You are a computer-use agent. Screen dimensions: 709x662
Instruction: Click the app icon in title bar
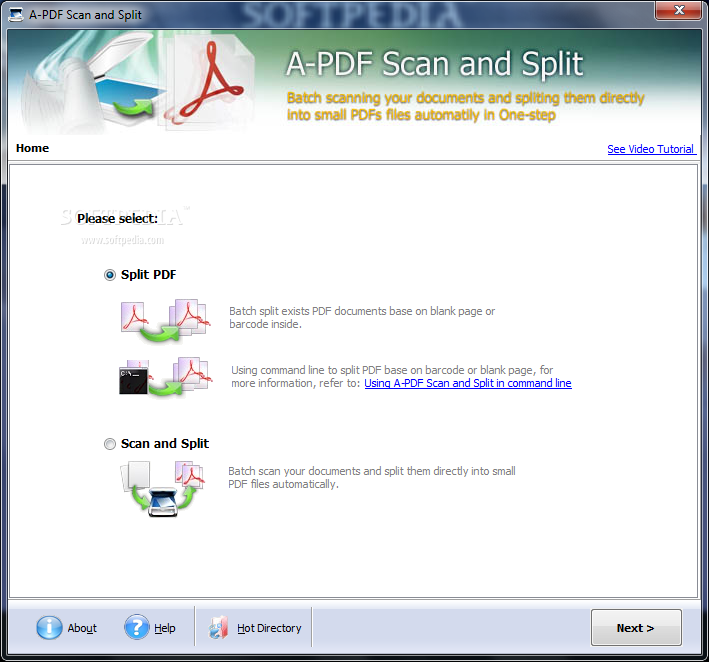coord(16,14)
